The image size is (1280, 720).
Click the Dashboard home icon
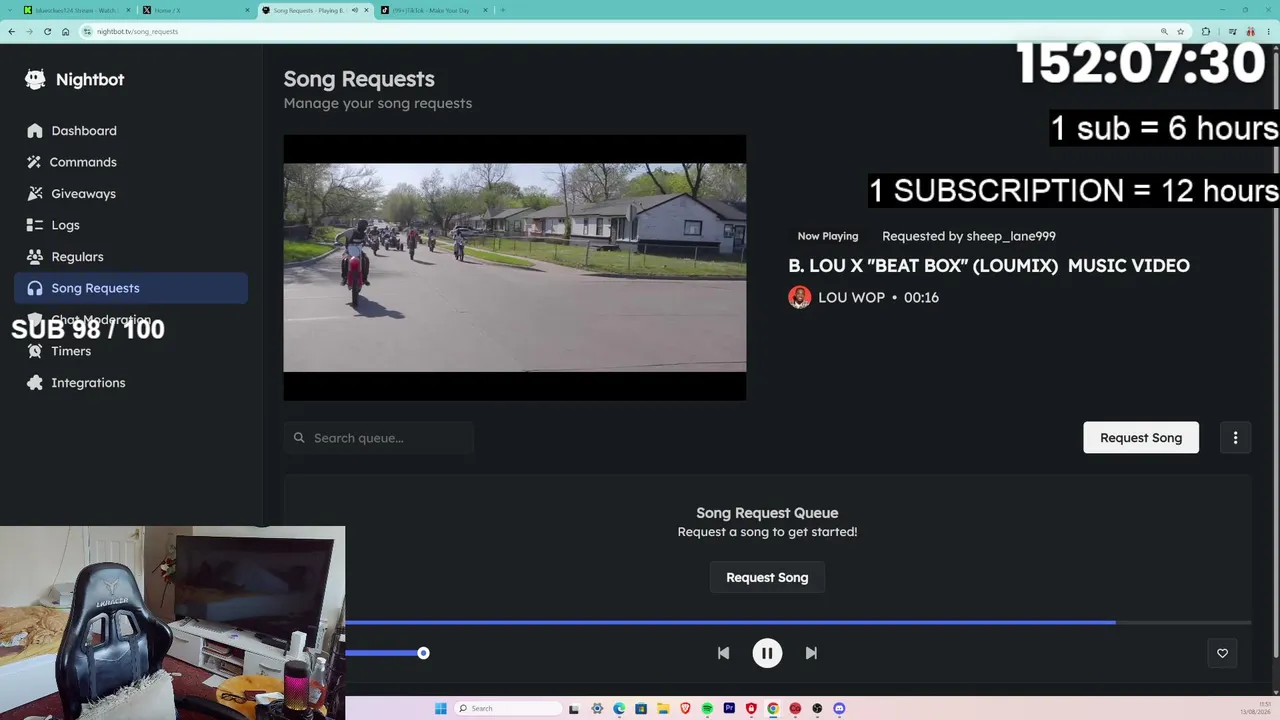tap(35, 131)
